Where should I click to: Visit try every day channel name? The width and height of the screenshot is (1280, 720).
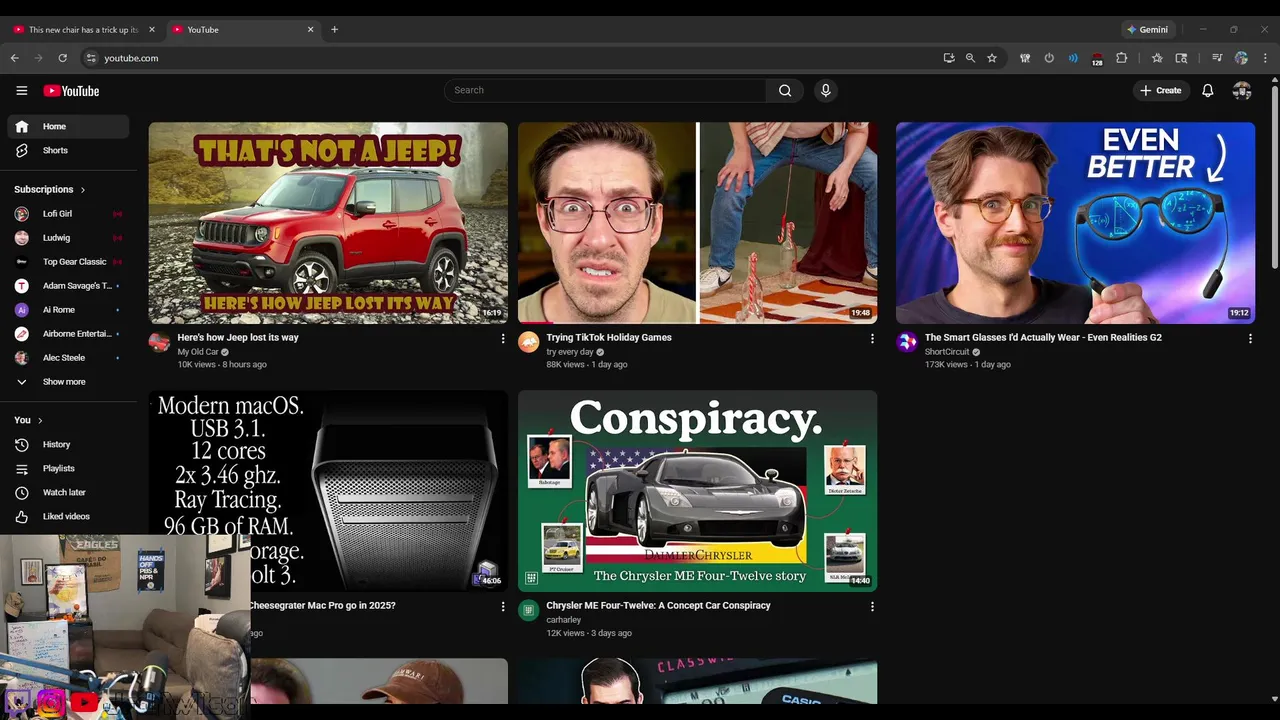pos(570,352)
